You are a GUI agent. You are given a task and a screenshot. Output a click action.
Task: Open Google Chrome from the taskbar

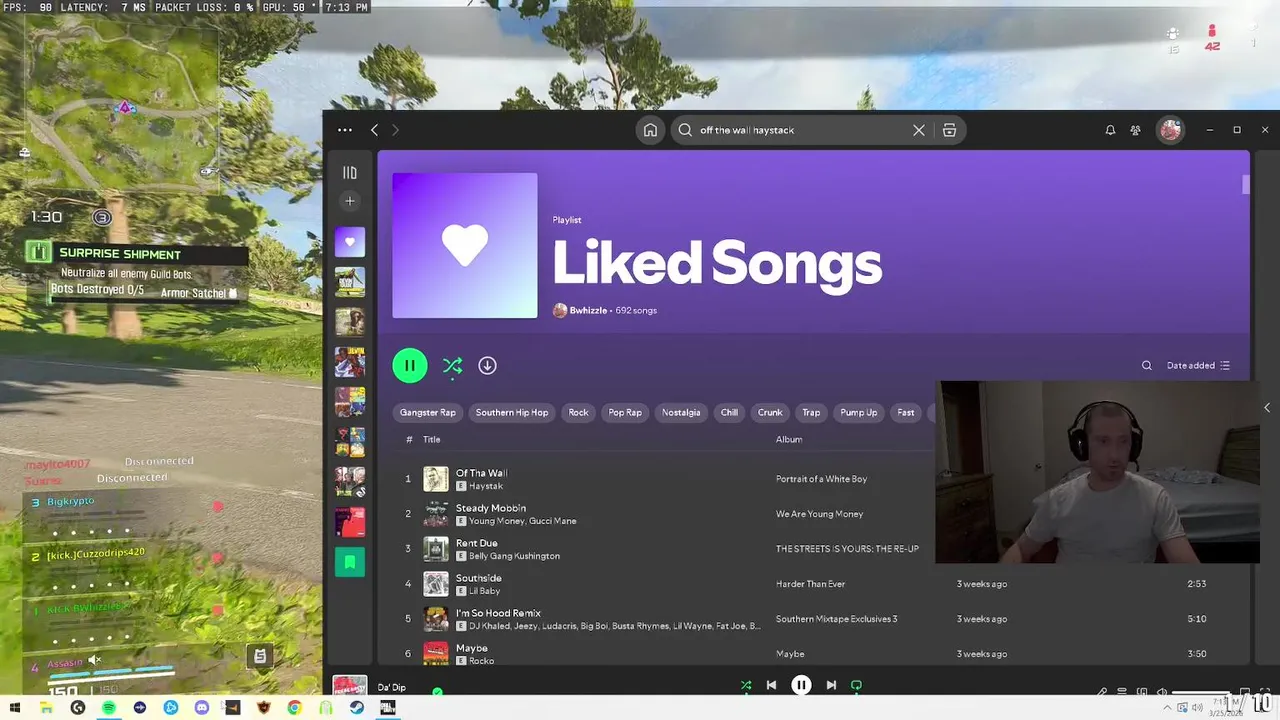(294, 708)
